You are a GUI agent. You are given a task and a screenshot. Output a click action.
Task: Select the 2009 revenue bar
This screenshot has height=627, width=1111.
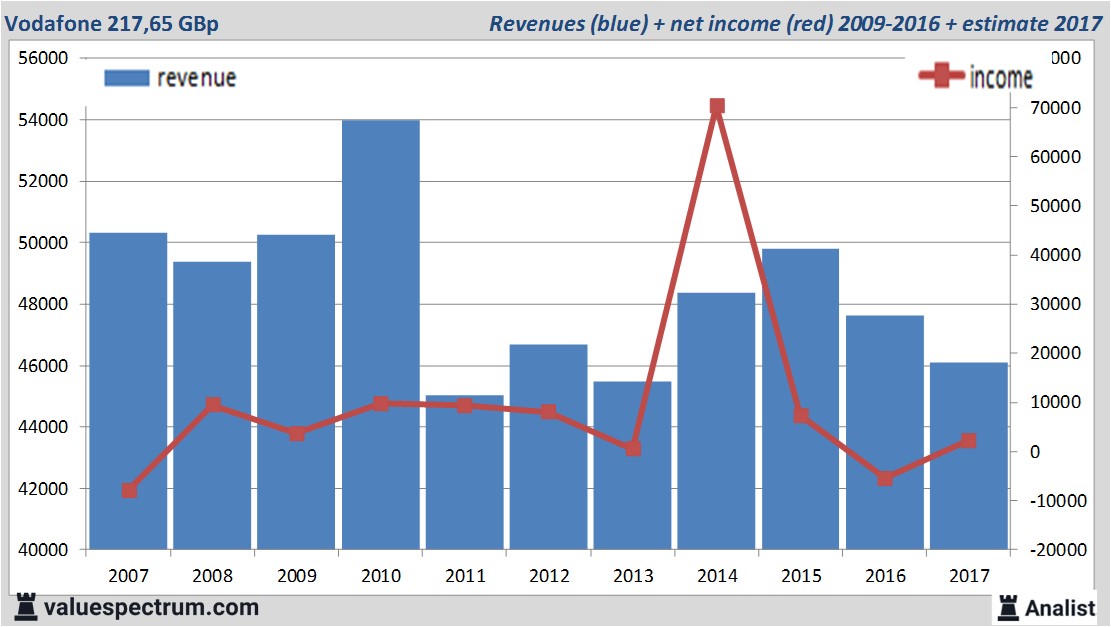click(296, 392)
